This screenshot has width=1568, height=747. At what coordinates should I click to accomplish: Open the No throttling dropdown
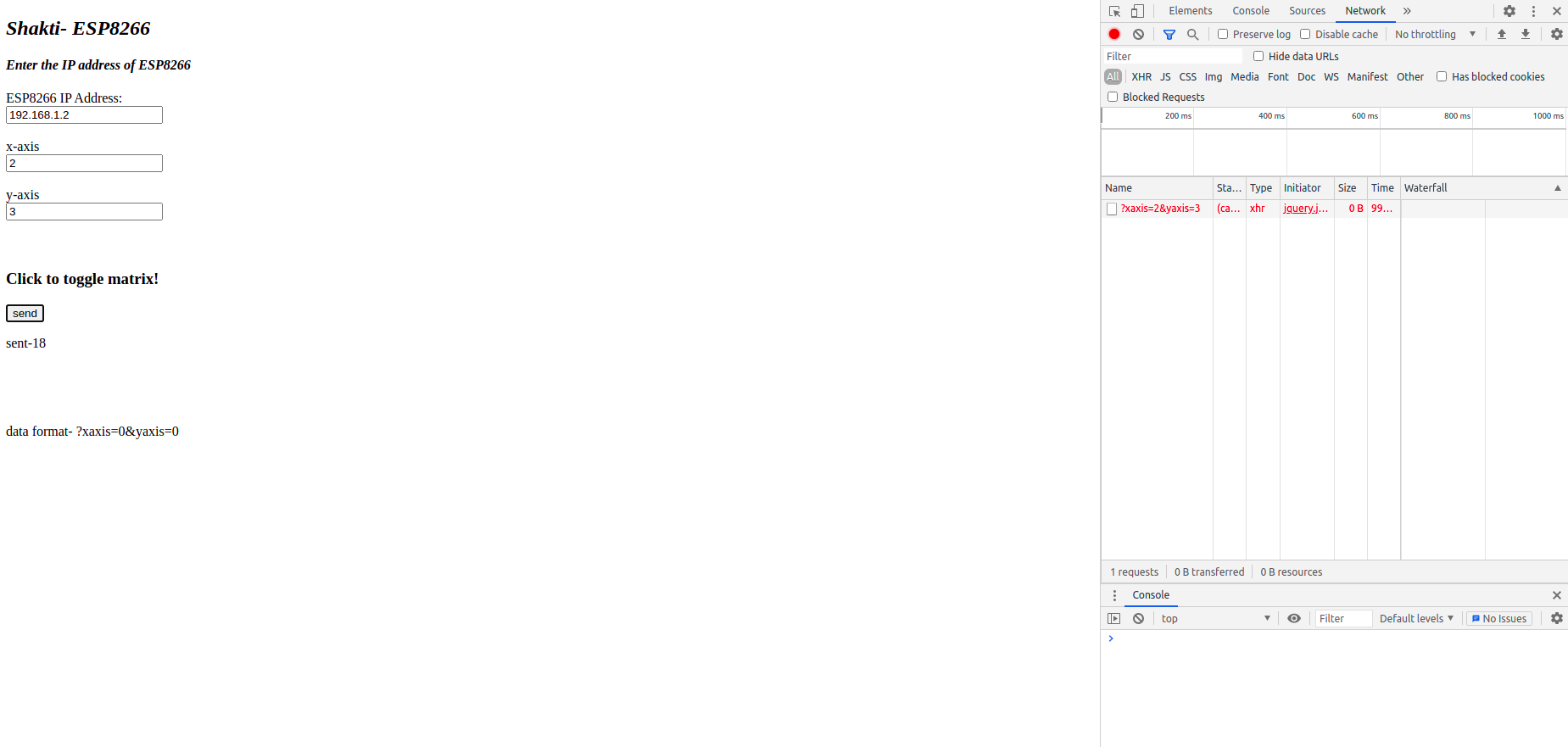click(x=1435, y=34)
